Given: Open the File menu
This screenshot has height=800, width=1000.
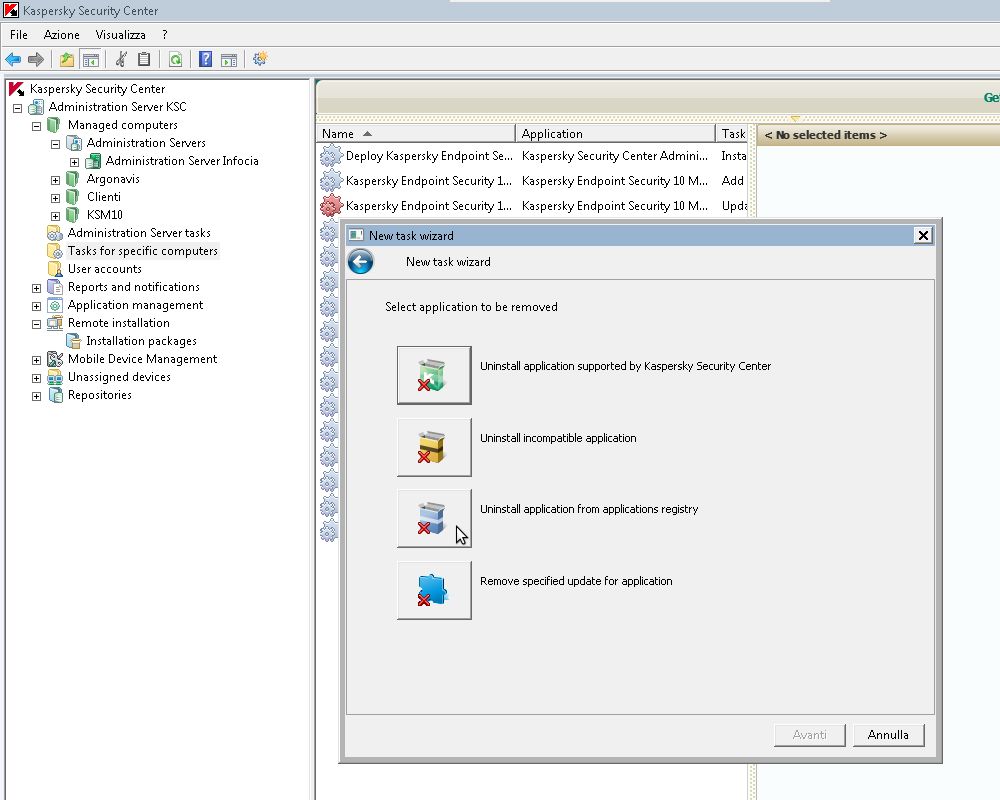Looking at the screenshot, I should [x=18, y=35].
